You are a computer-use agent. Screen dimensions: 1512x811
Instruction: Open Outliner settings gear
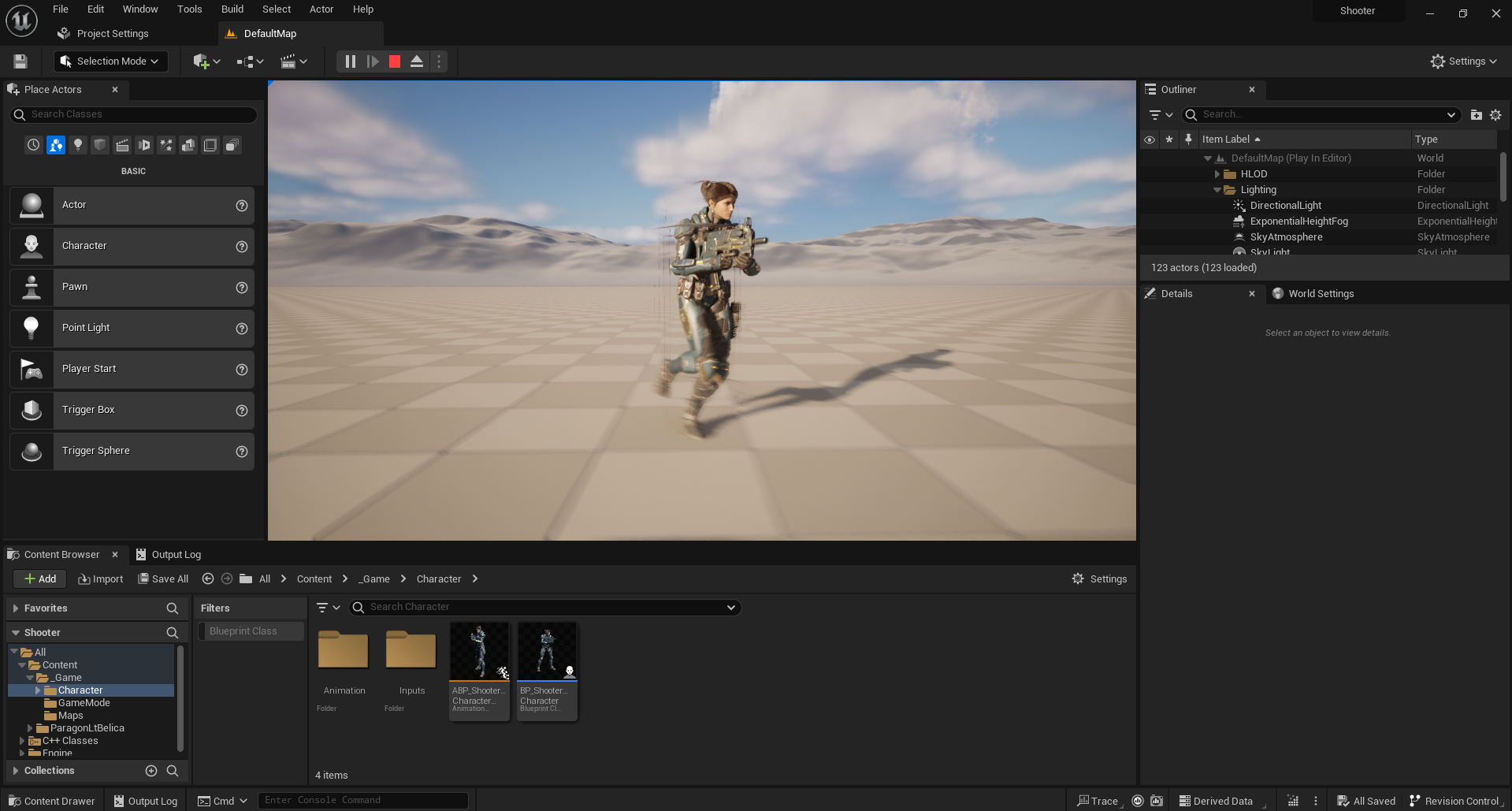click(1495, 115)
